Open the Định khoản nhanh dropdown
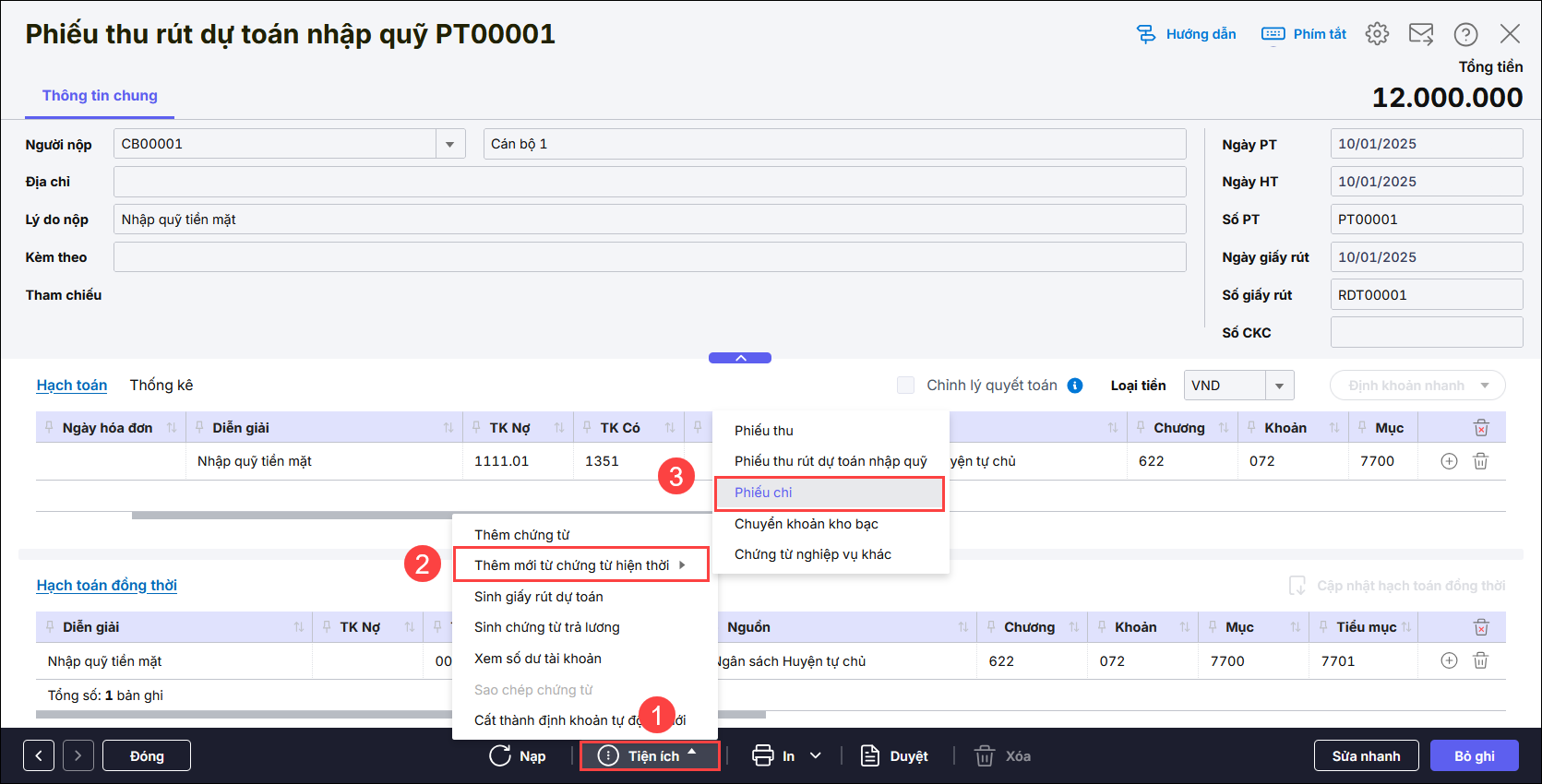The height and width of the screenshot is (784, 1542). (1417, 386)
